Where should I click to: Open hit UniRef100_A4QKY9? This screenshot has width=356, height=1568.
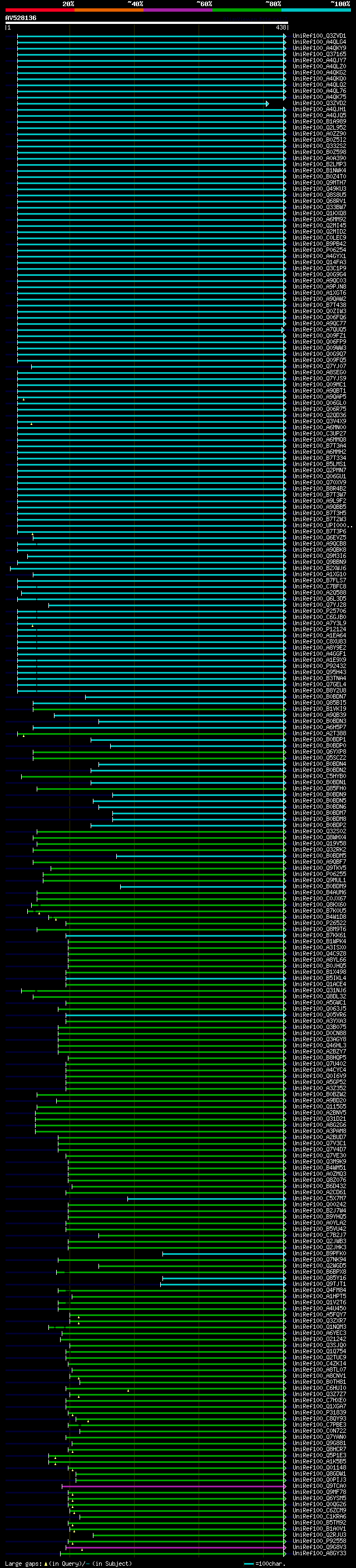tap(319, 48)
